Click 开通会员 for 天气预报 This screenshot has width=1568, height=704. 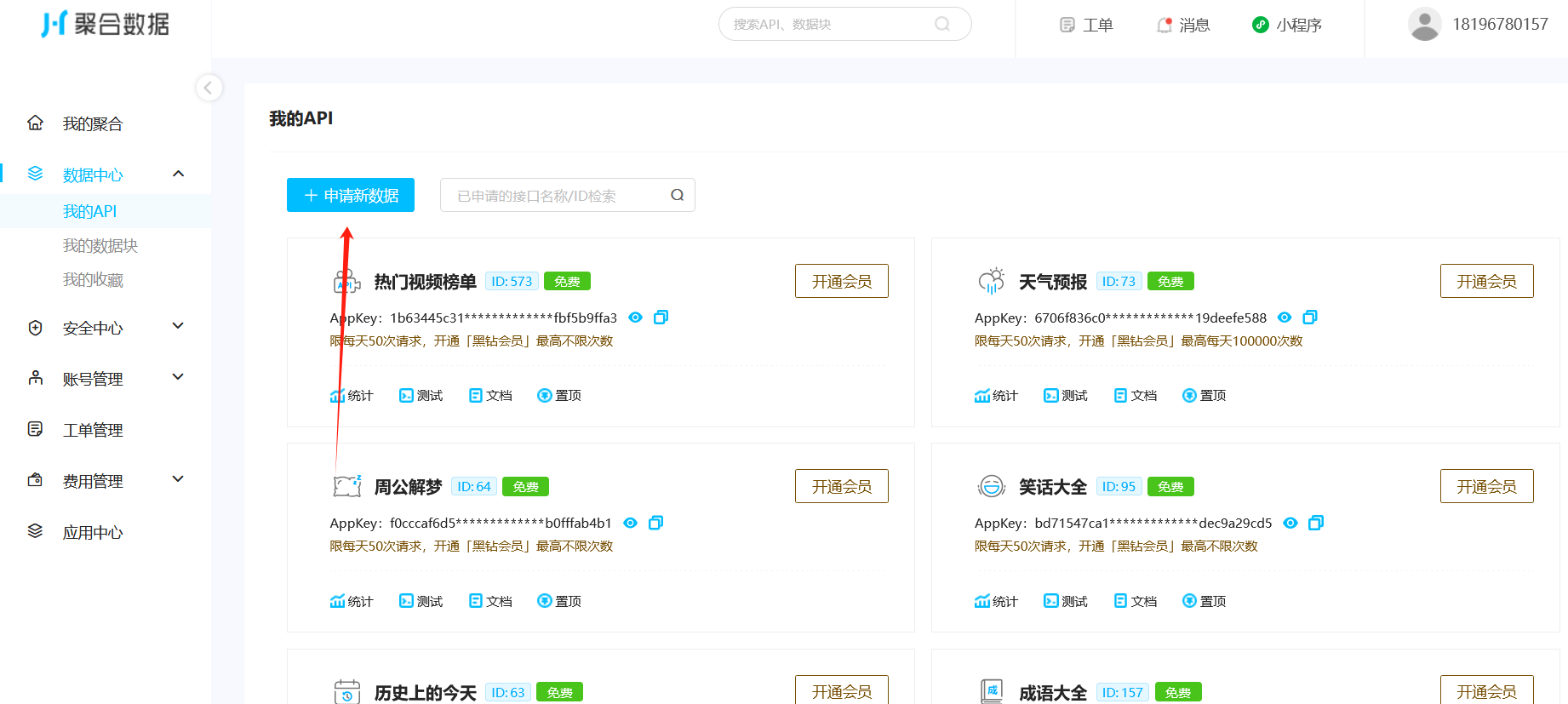click(1486, 281)
